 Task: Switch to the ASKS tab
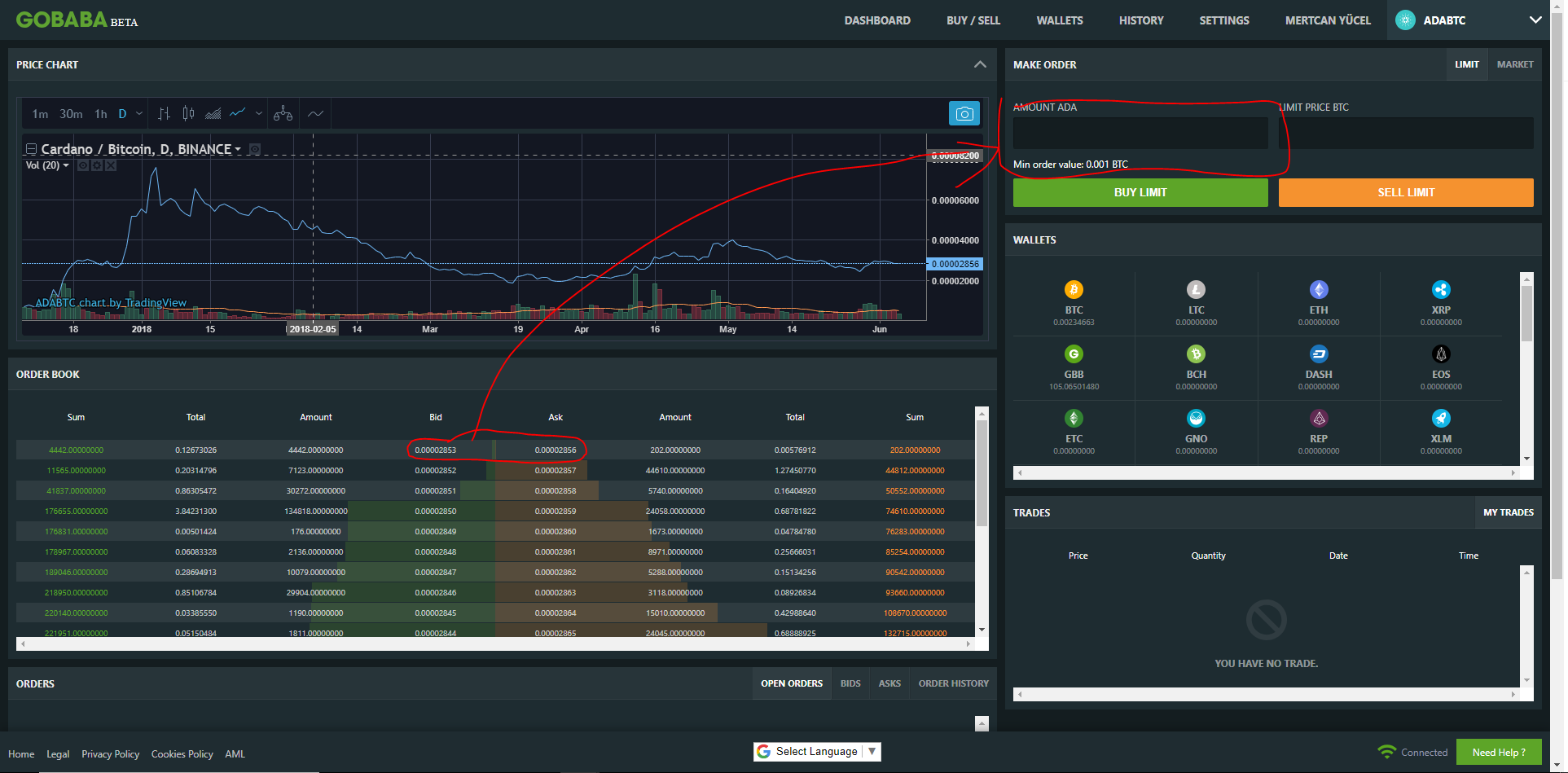pos(889,683)
